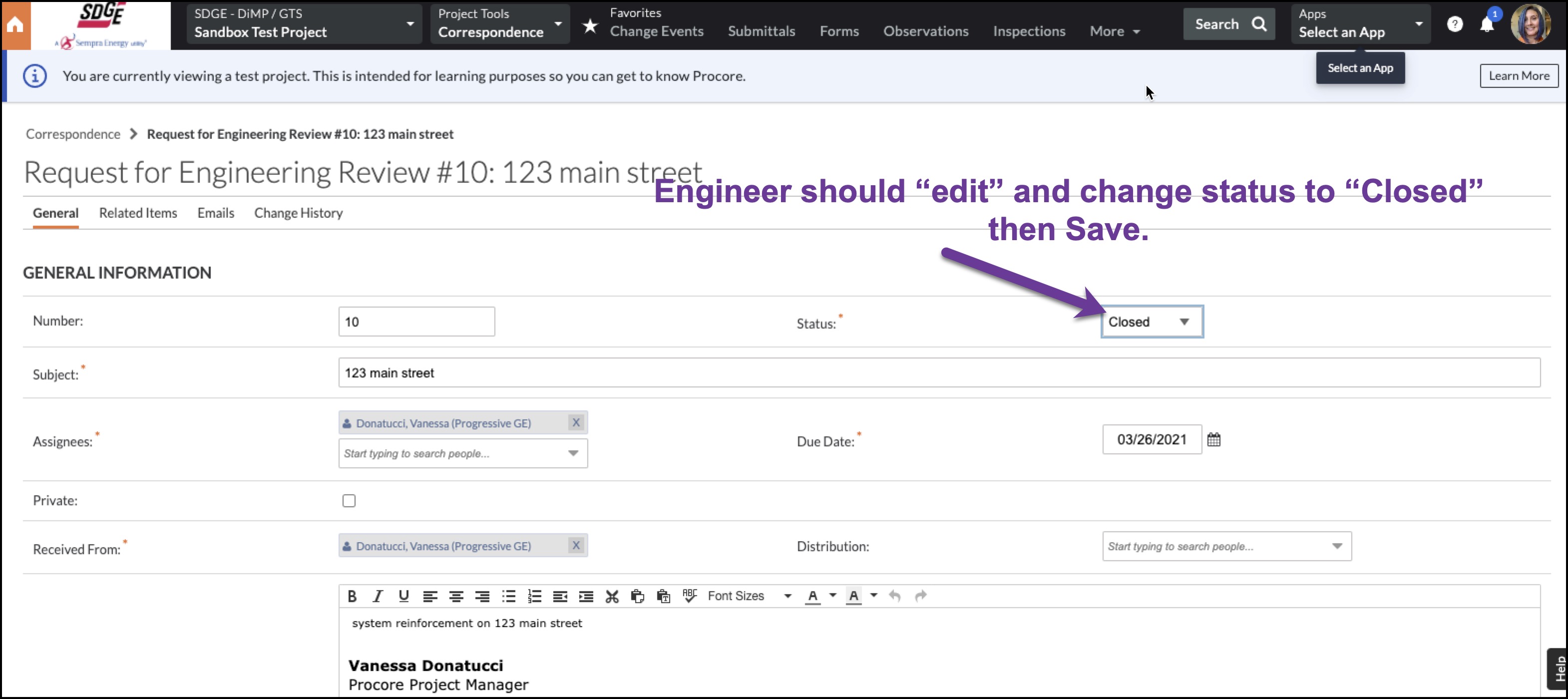Check the Private checkbox

349,501
